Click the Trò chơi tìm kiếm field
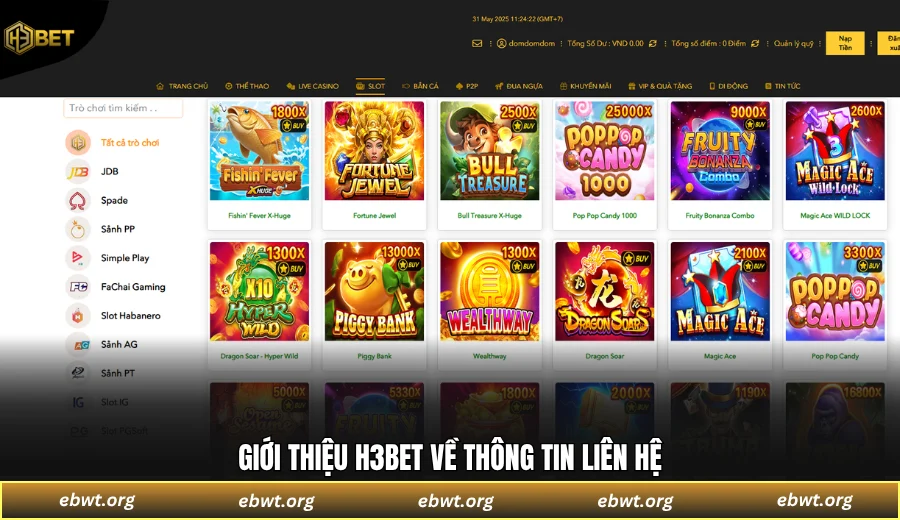This screenshot has height=520, width=900. point(123,108)
